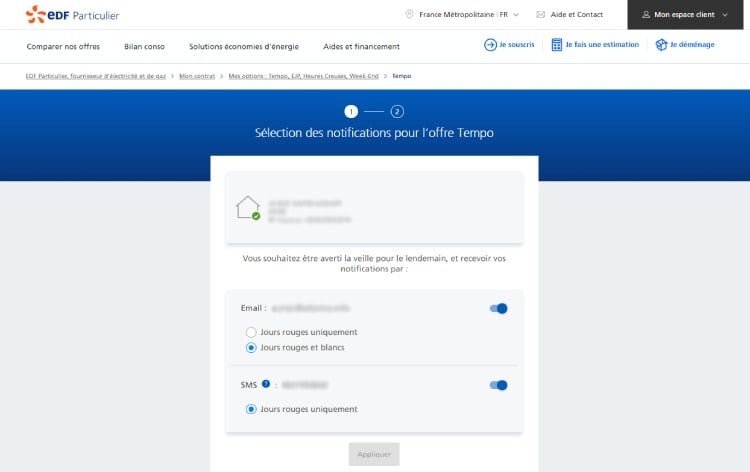Click the Appliquer button

pyautogui.click(x=374, y=454)
